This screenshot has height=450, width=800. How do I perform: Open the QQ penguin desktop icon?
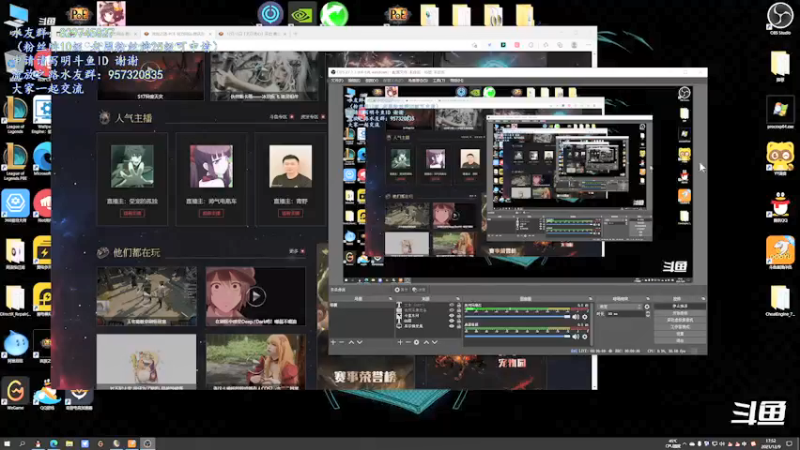[780, 207]
